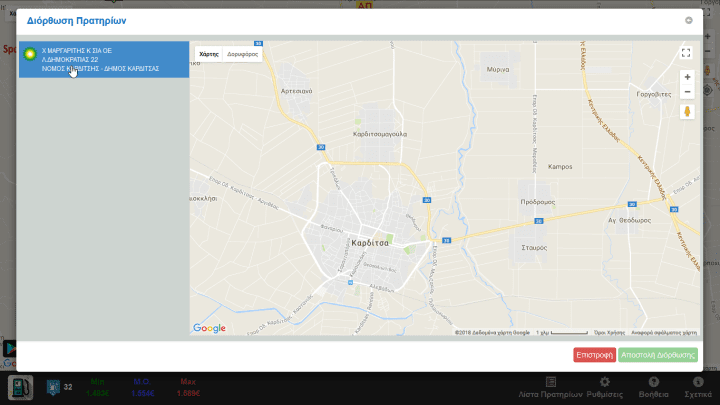The height and width of the screenshot is (405, 720).
Task: Click the M.O. average price value
Action: (x=142, y=394)
